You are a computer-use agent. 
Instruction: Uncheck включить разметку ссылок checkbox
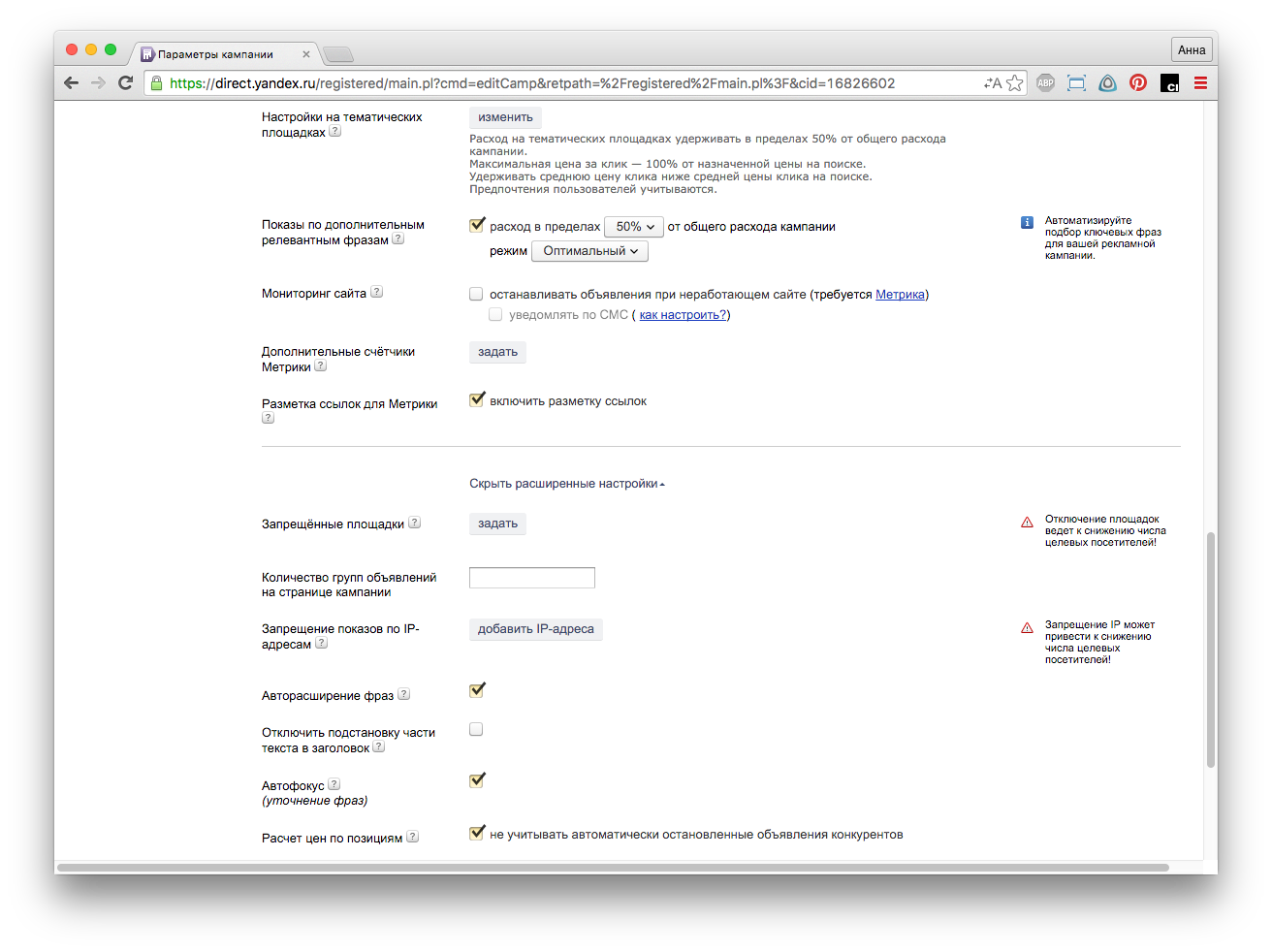[476, 400]
